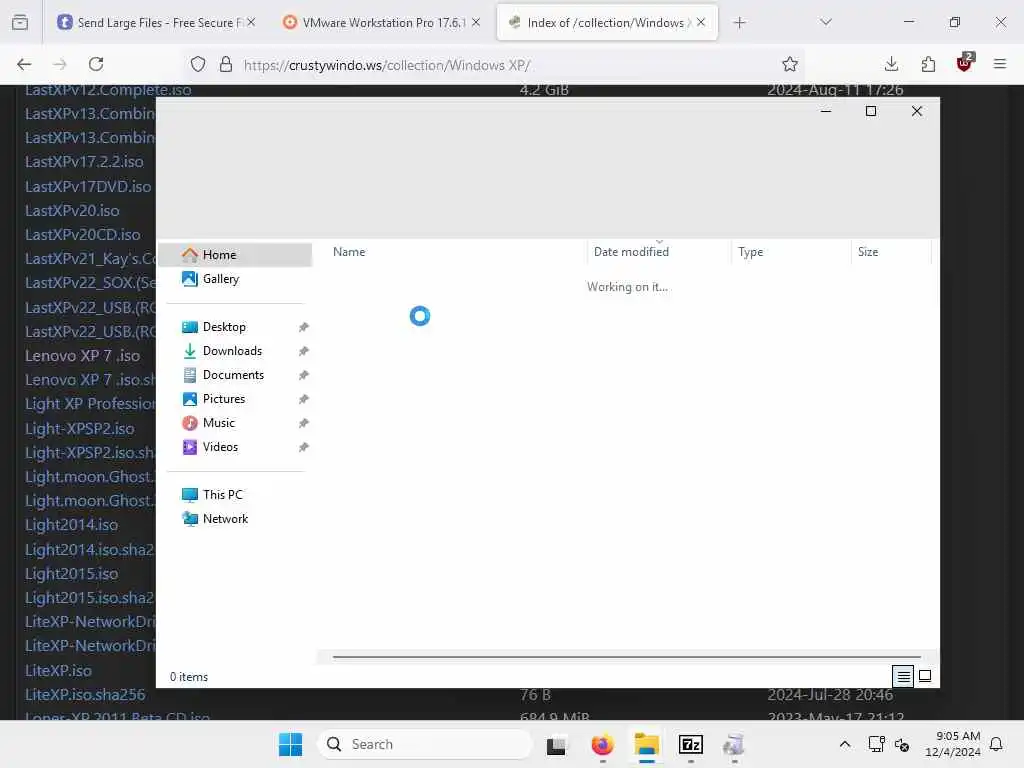Screen dimensions: 1024x768
Task: Open a new Firefox tab
Action: pos(739,23)
